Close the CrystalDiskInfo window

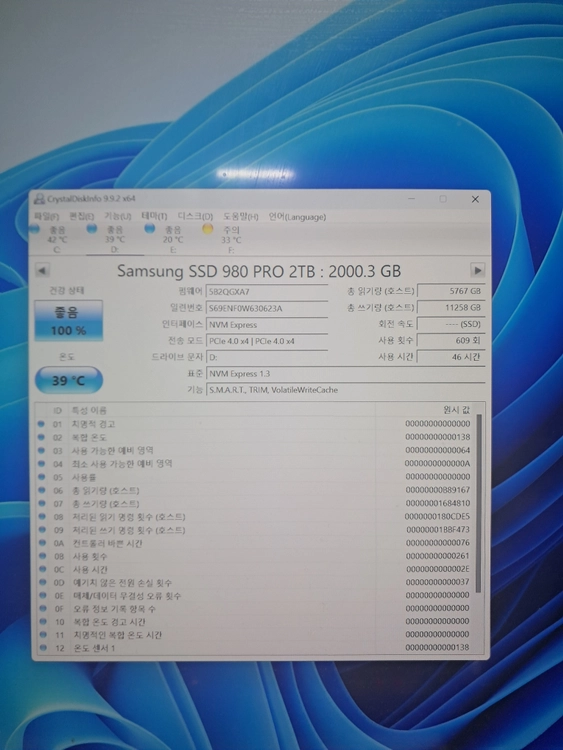tap(475, 199)
